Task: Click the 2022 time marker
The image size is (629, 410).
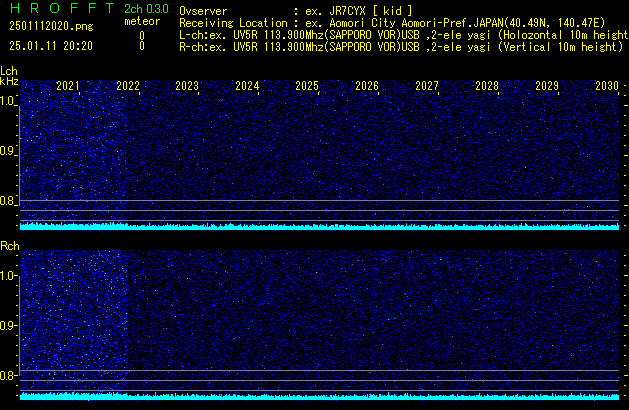Action: click(128, 86)
